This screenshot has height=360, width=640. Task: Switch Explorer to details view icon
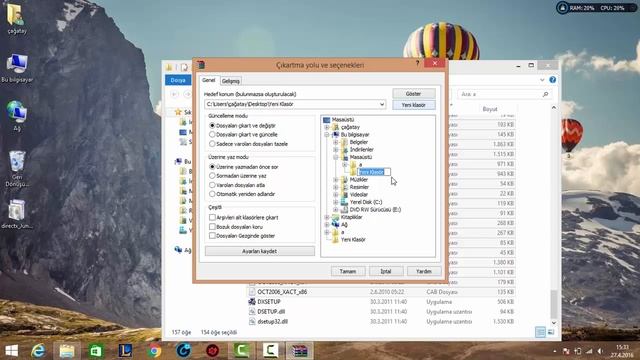(540, 332)
